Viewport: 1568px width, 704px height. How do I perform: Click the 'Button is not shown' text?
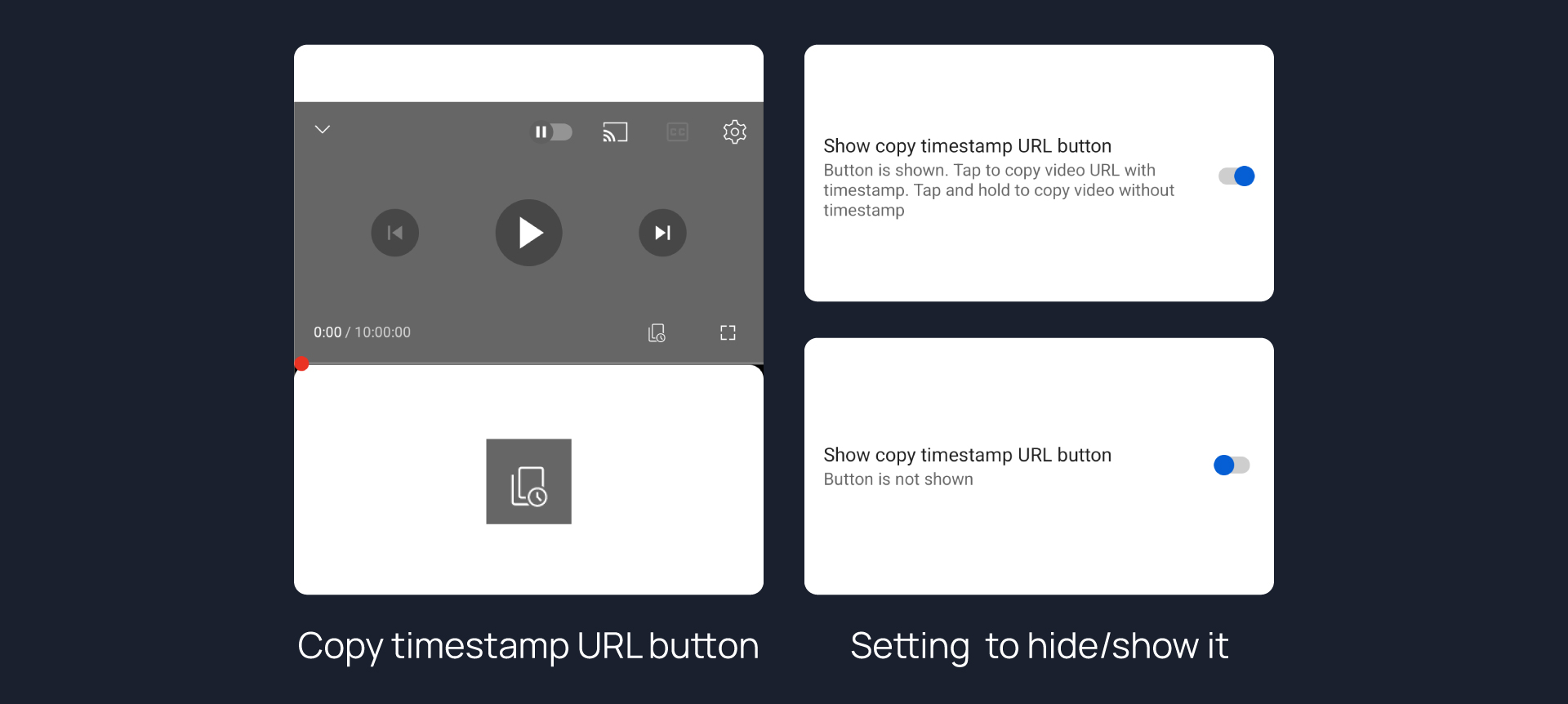(898, 479)
